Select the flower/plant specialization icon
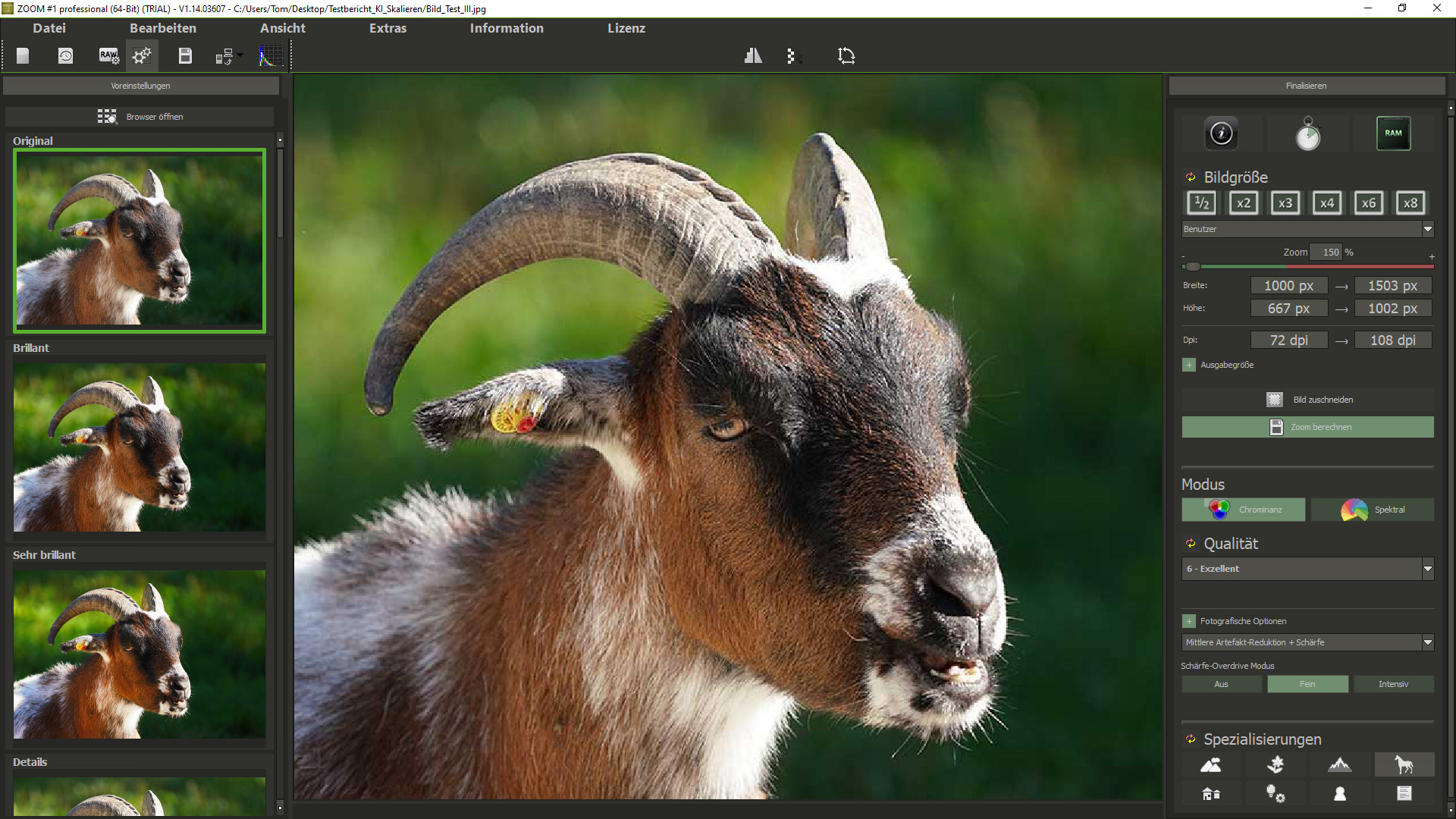Viewport: 1456px width, 819px height. point(1276,765)
